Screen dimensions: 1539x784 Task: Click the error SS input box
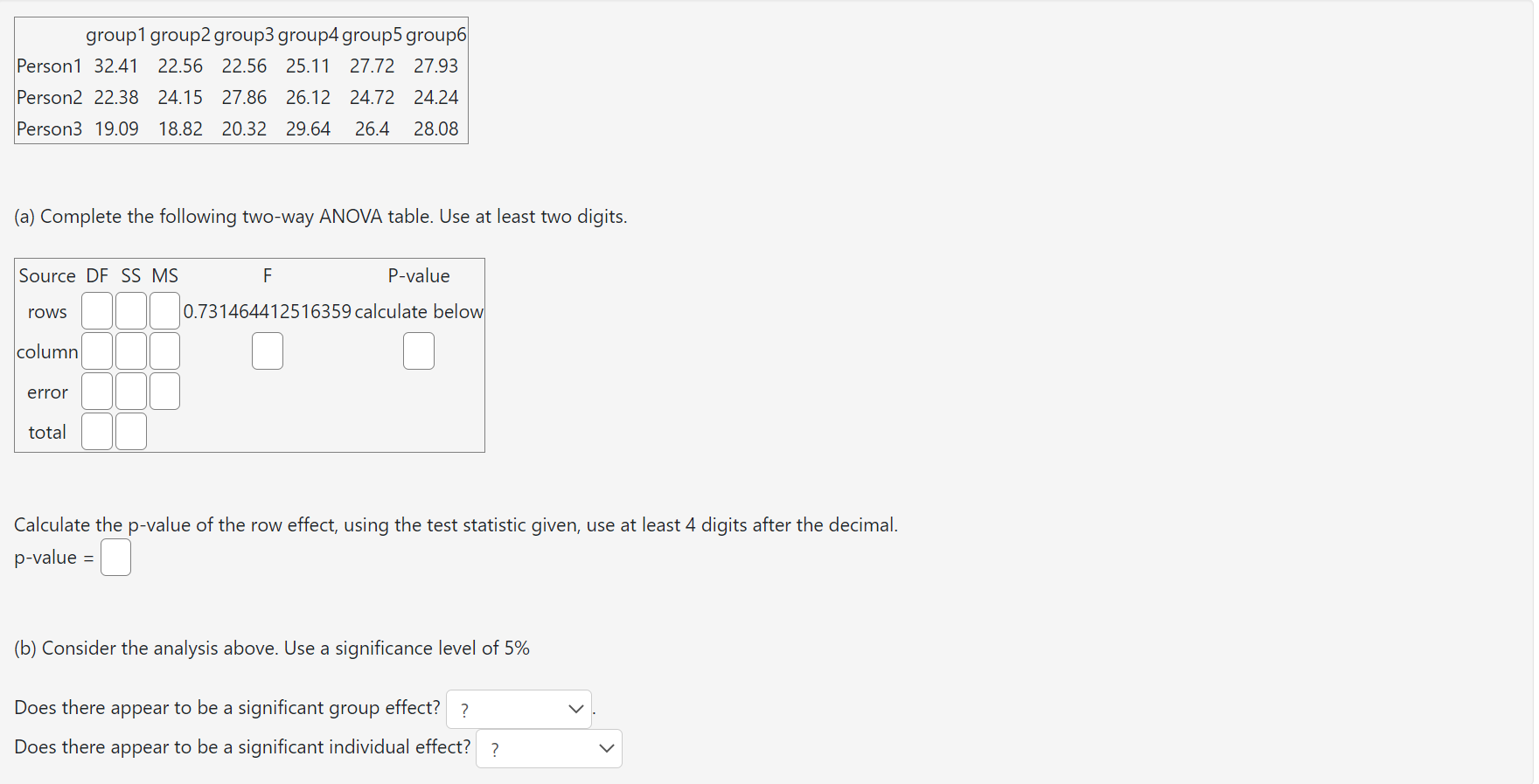point(130,391)
